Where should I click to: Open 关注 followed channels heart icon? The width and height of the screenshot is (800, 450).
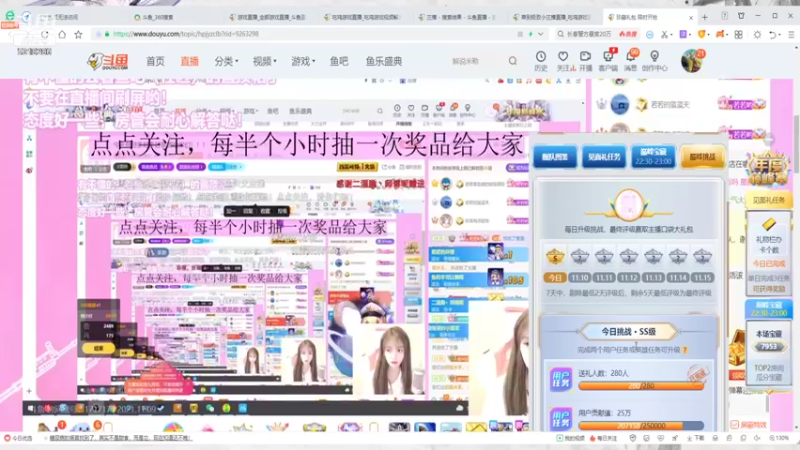[563, 61]
